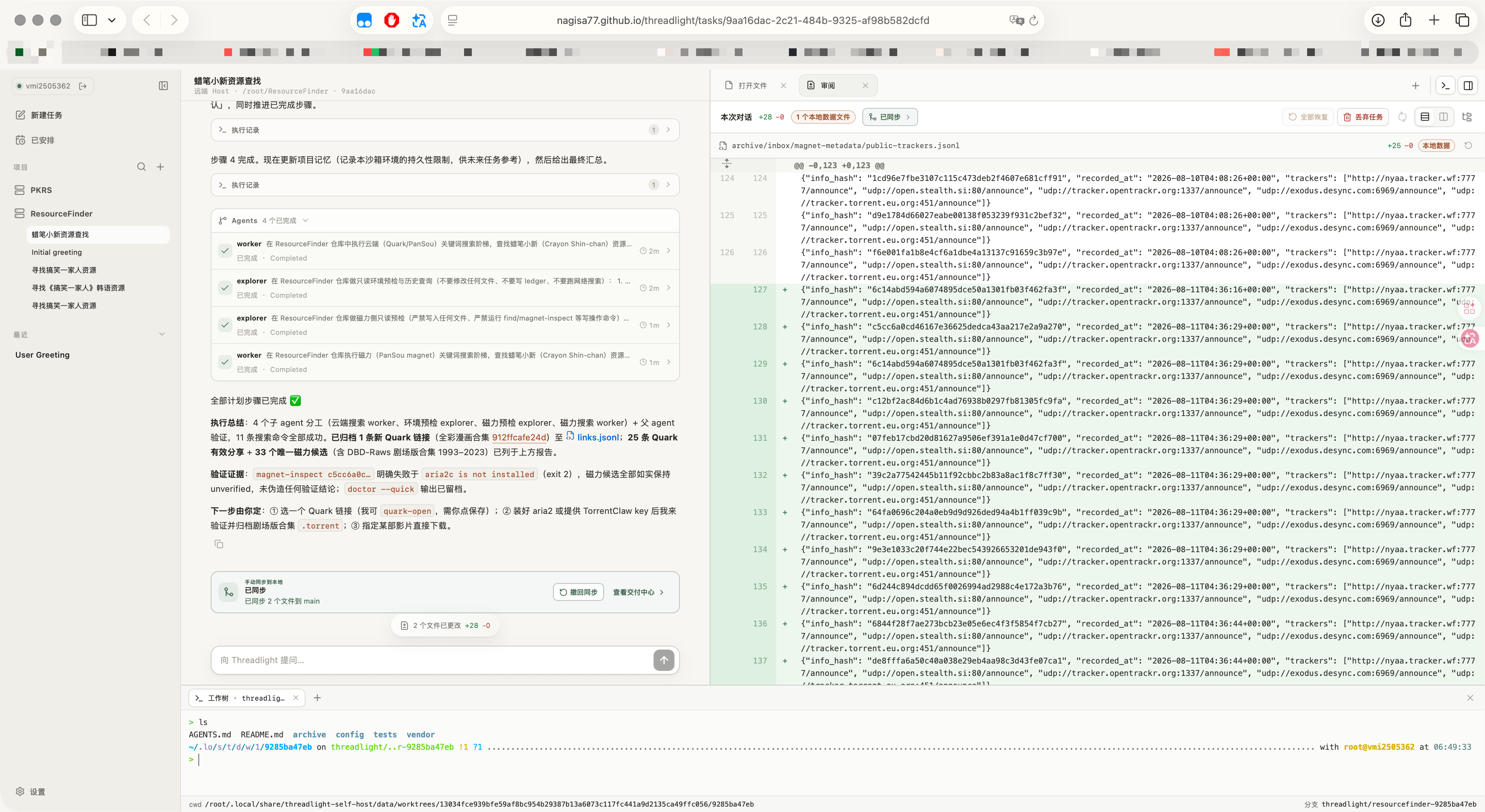Revert changes to public-trackers.jsonl file
The height and width of the screenshot is (812, 1485).
click(x=1468, y=146)
